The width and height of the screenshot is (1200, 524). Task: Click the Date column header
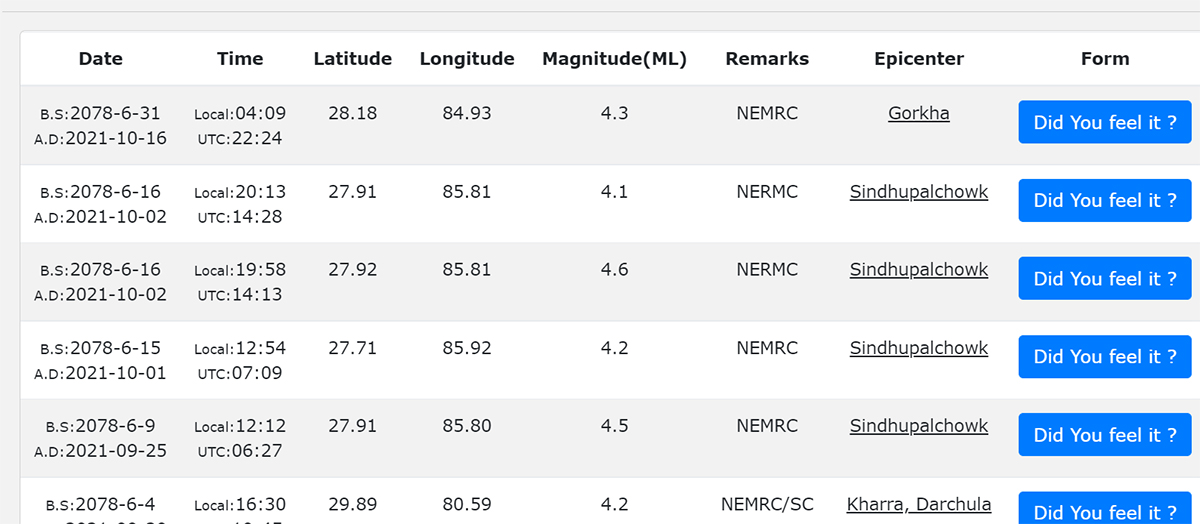[x=101, y=59]
